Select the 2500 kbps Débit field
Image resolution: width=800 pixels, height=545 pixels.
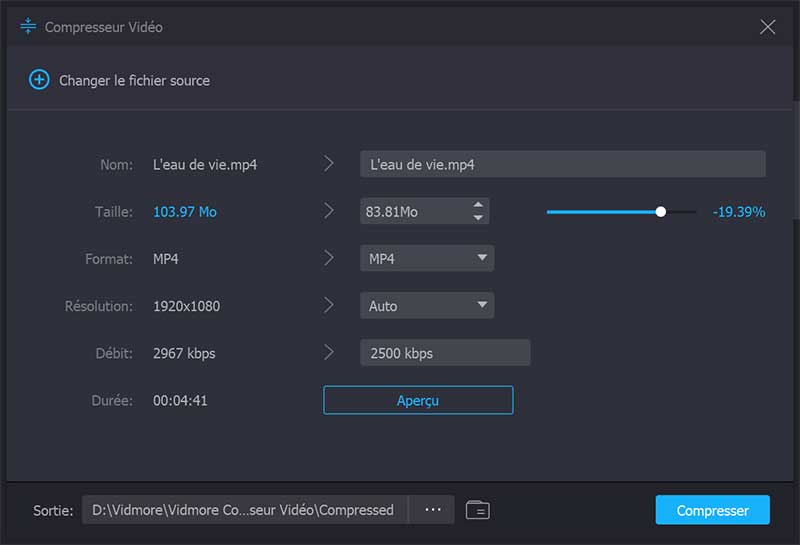[x=444, y=353]
